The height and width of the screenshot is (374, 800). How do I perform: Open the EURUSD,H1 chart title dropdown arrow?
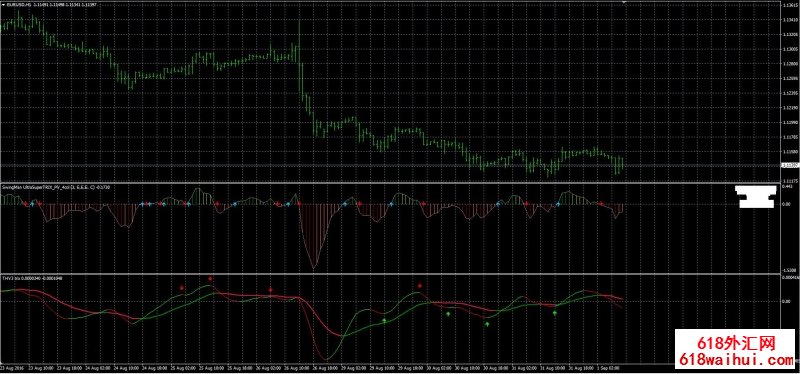[x=3, y=5]
